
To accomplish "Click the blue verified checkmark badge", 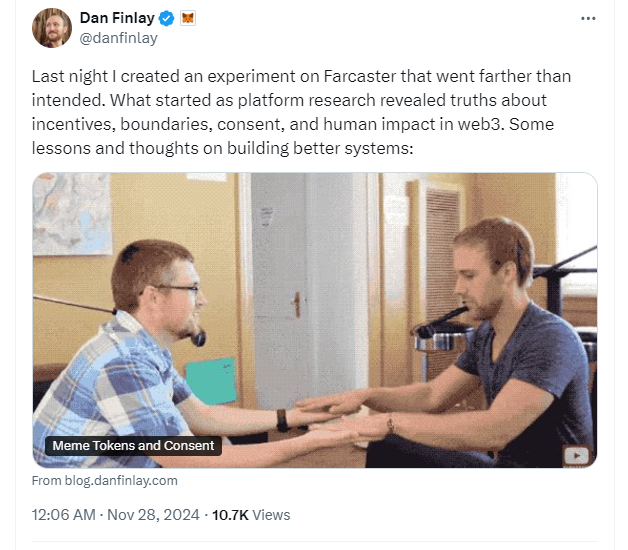I will [x=167, y=18].
